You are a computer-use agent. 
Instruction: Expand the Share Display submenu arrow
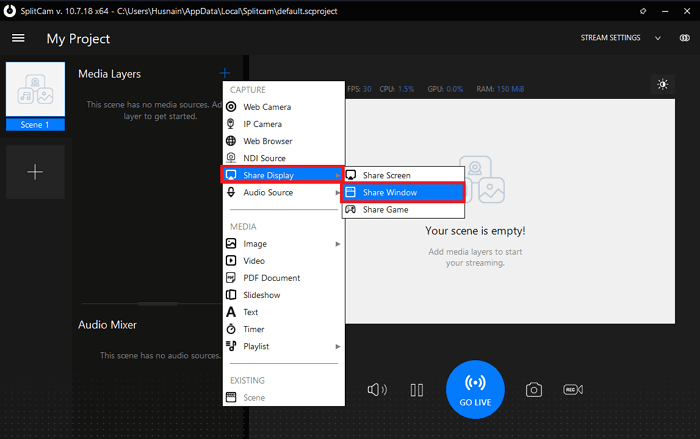(338, 175)
